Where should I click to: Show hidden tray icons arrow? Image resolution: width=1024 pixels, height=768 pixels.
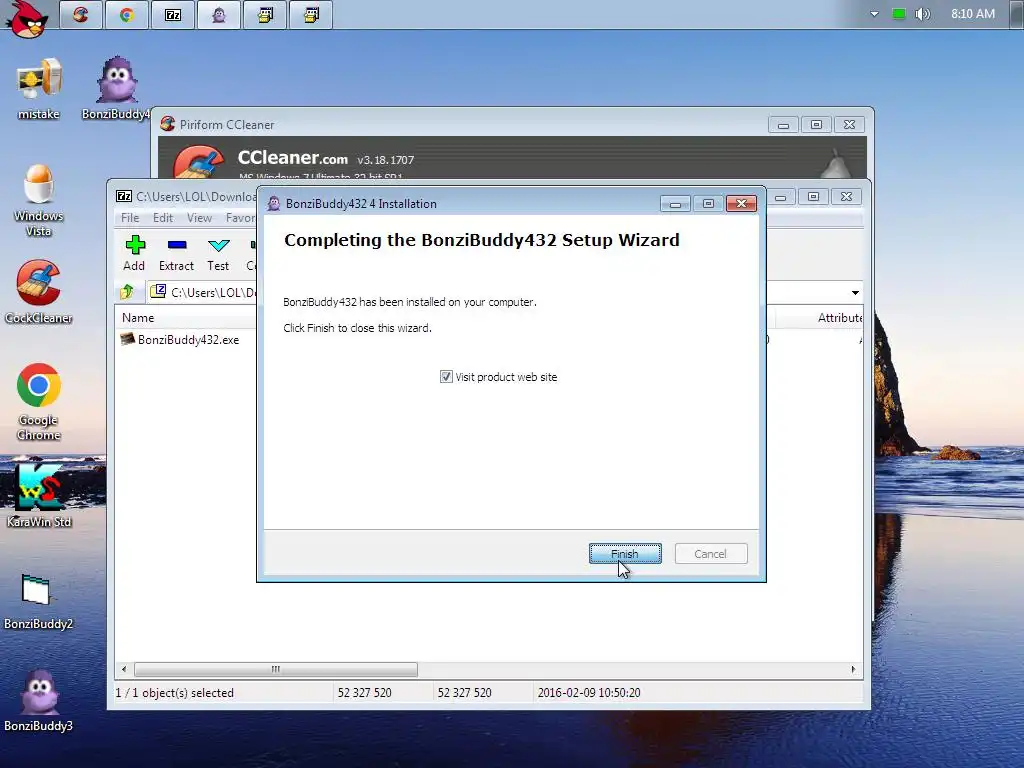(x=874, y=14)
